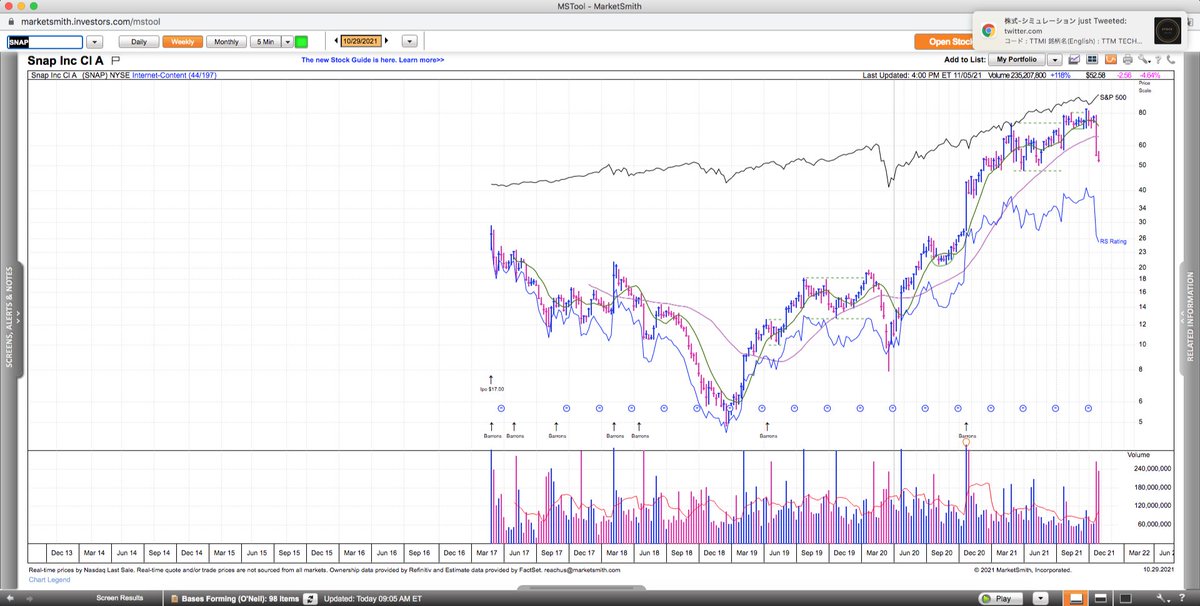Open the Chart Legend link
This screenshot has height=606, width=1200.
[x=50, y=579]
